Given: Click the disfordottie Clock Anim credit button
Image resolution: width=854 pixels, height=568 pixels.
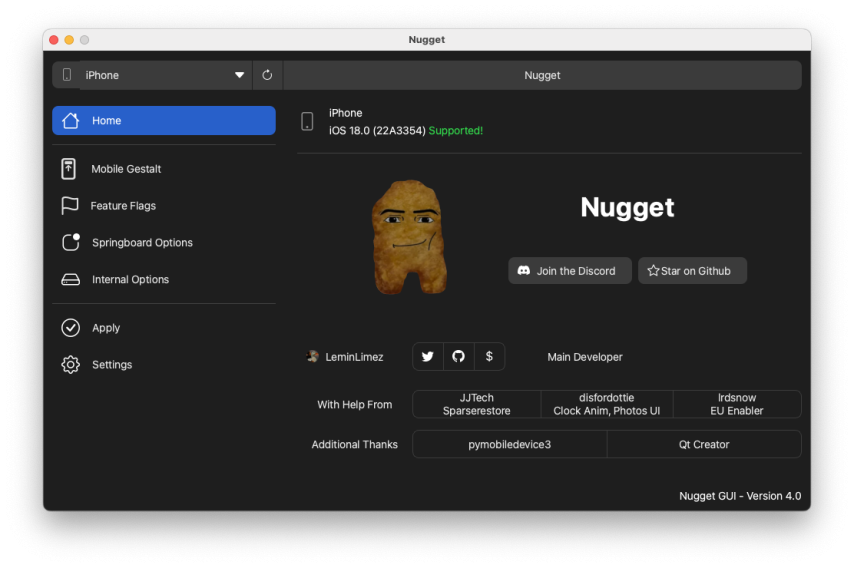Looking at the screenshot, I should tap(607, 404).
